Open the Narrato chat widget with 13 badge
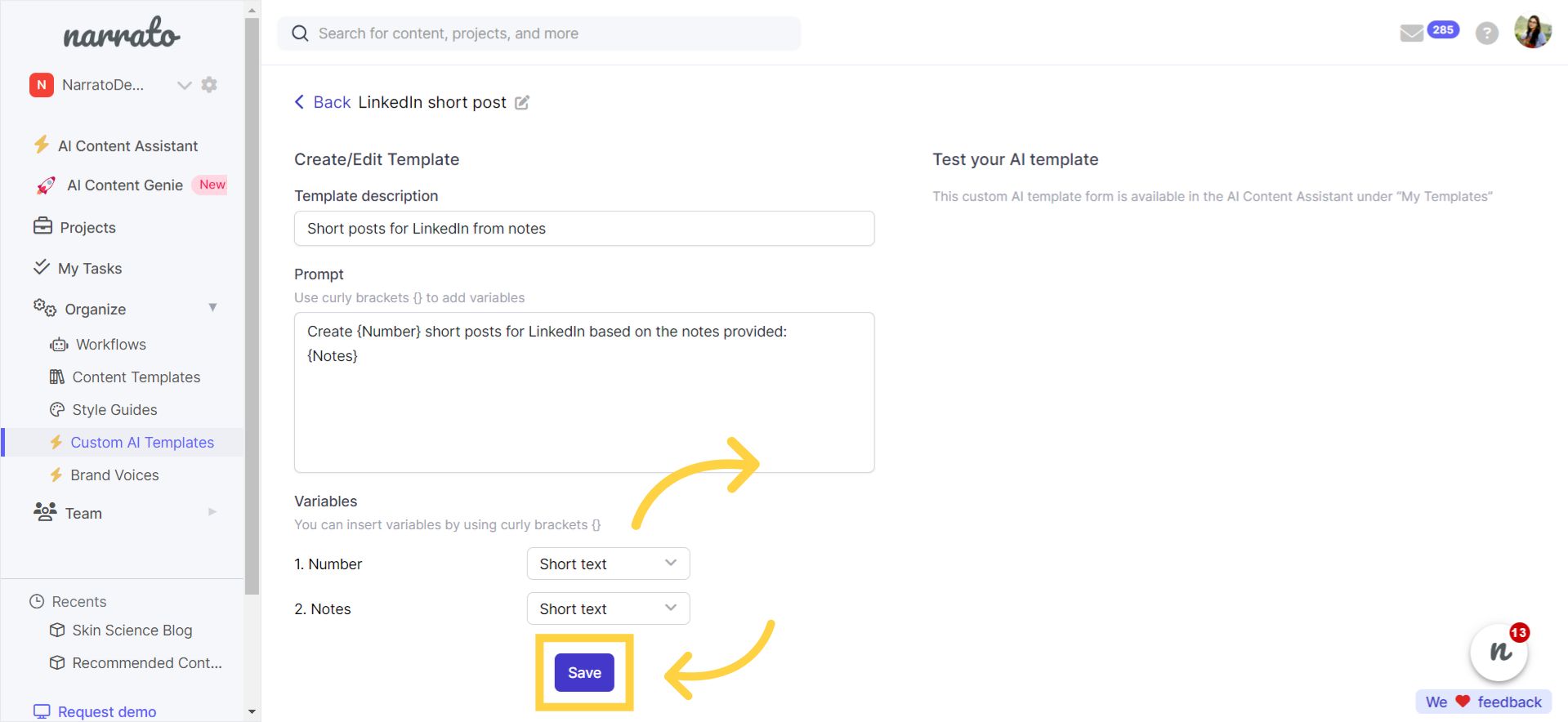This screenshot has width=1568, height=722. pyautogui.click(x=1499, y=652)
